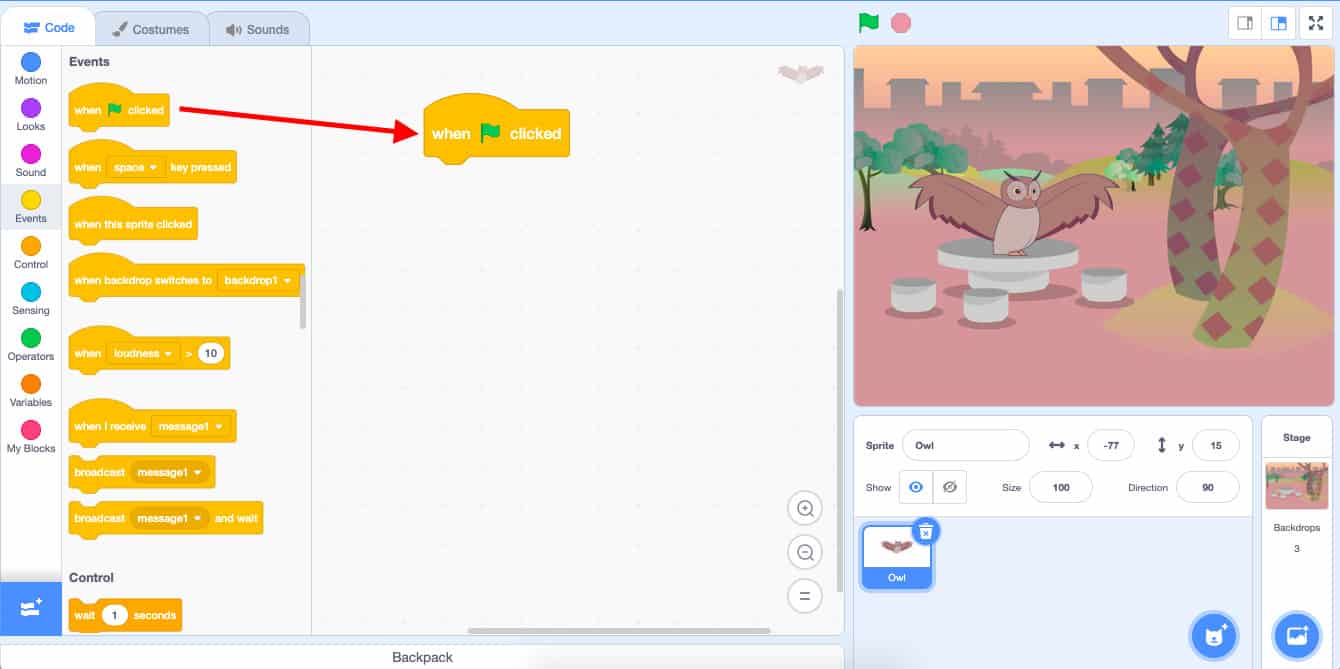The image size is (1340, 669).
Task: Open the loudness dropdown menu
Action: (144, 354)
